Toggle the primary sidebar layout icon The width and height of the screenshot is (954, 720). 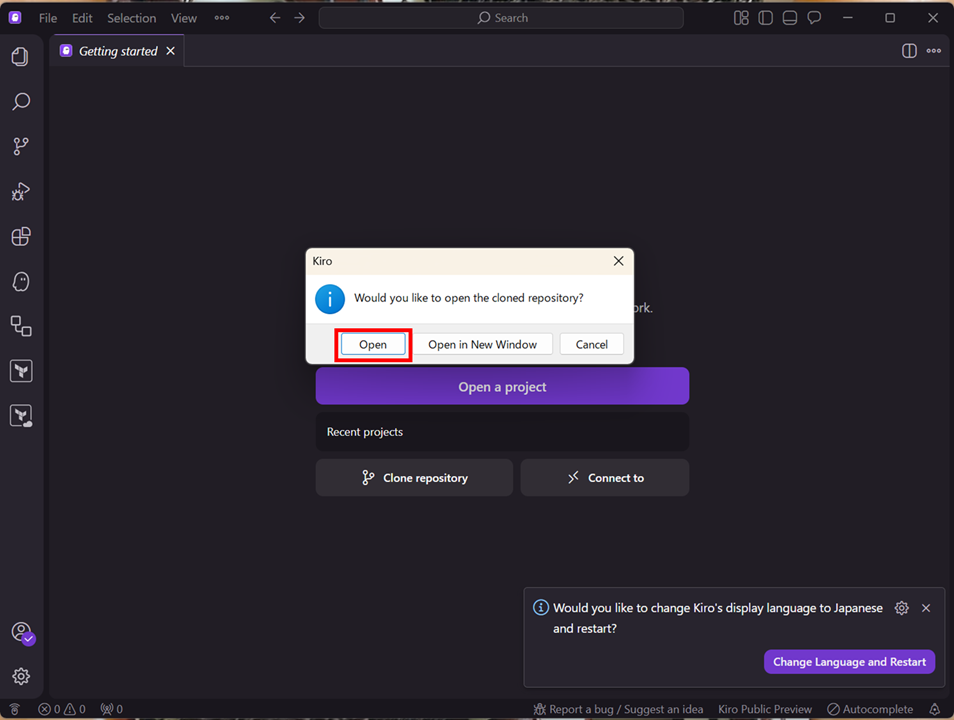765,18
